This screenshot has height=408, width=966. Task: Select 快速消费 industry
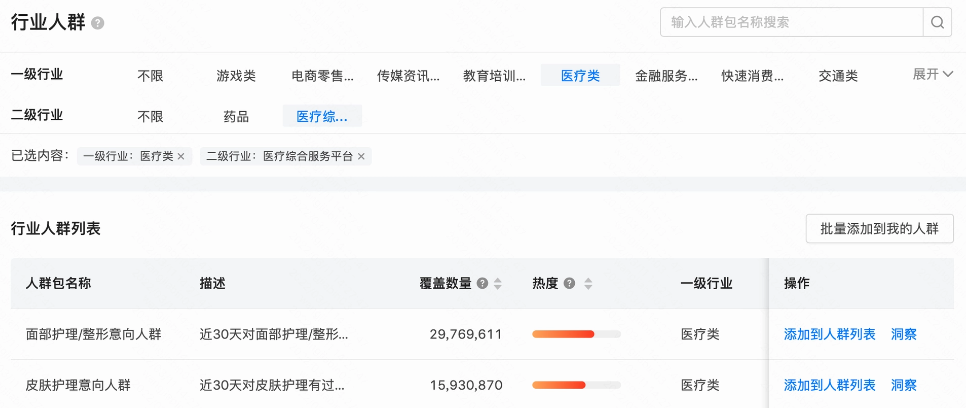(753, 76)
